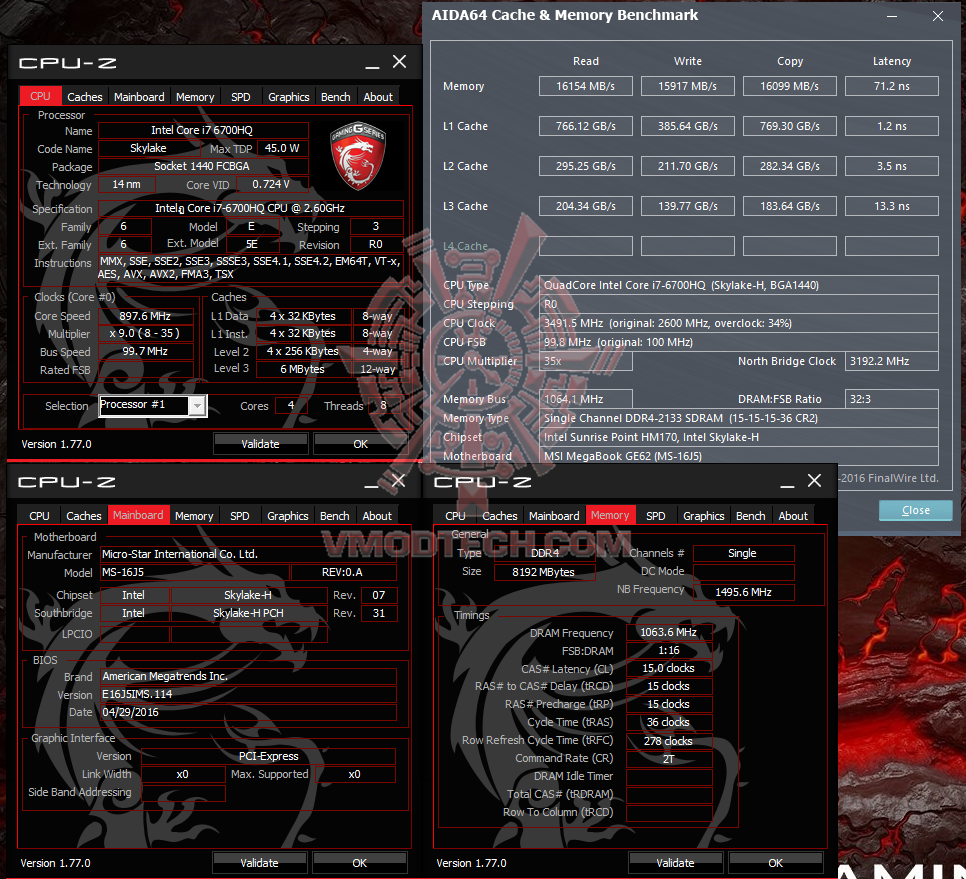Click Validate in the top CPU-Z window

[x=260, y=444]
